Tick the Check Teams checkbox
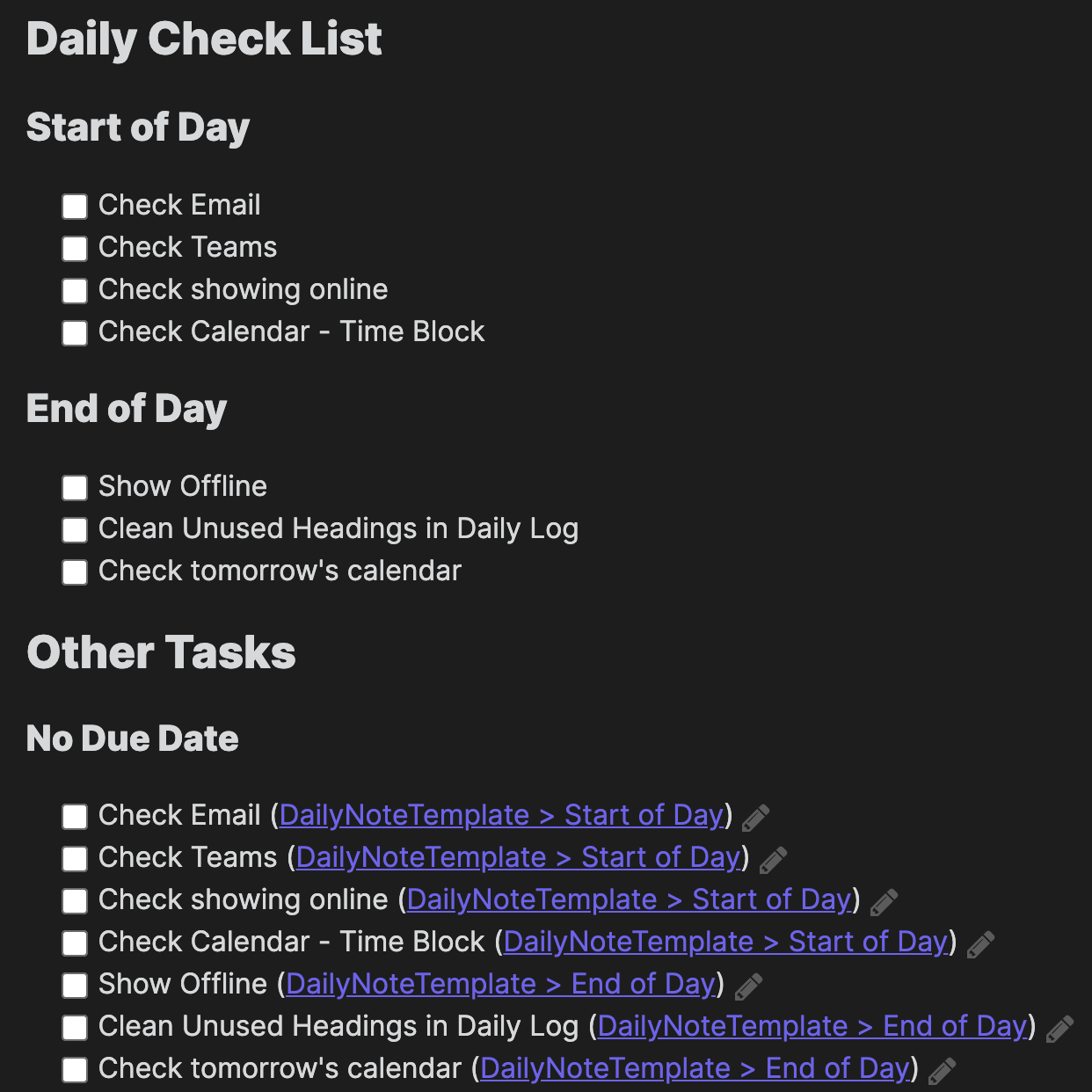Image resolution: width=1092 pixels, height=1092 pixels. pyautogui.click(x=74, y=248)
